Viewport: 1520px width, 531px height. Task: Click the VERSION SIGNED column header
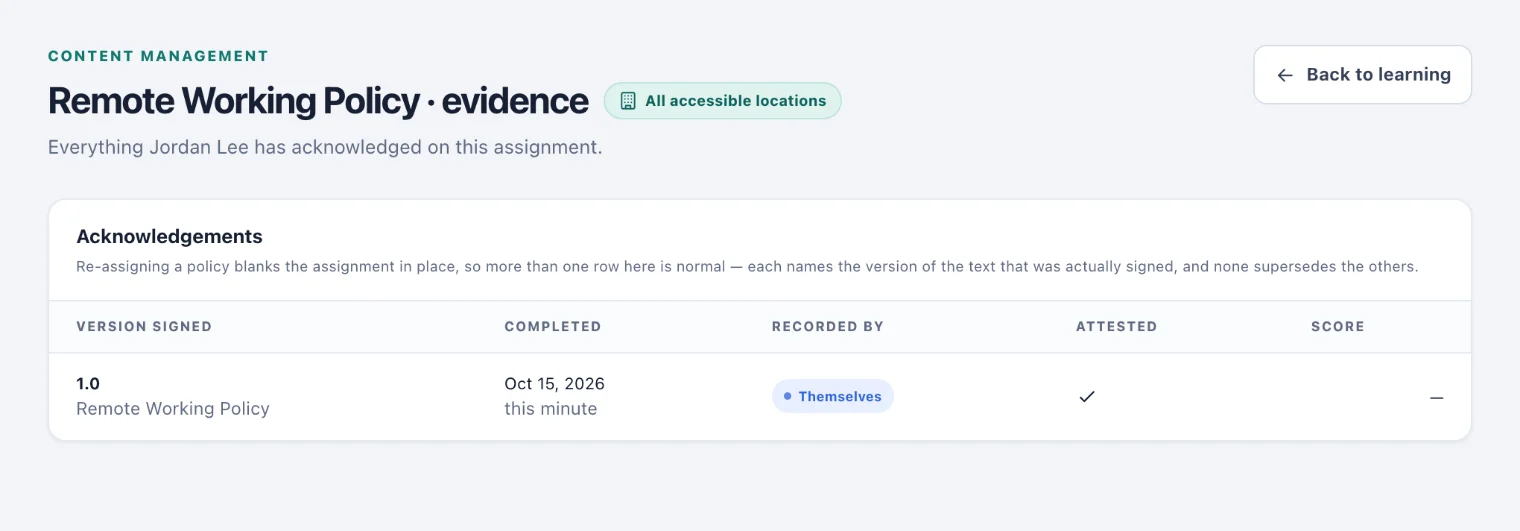(144, 326)
